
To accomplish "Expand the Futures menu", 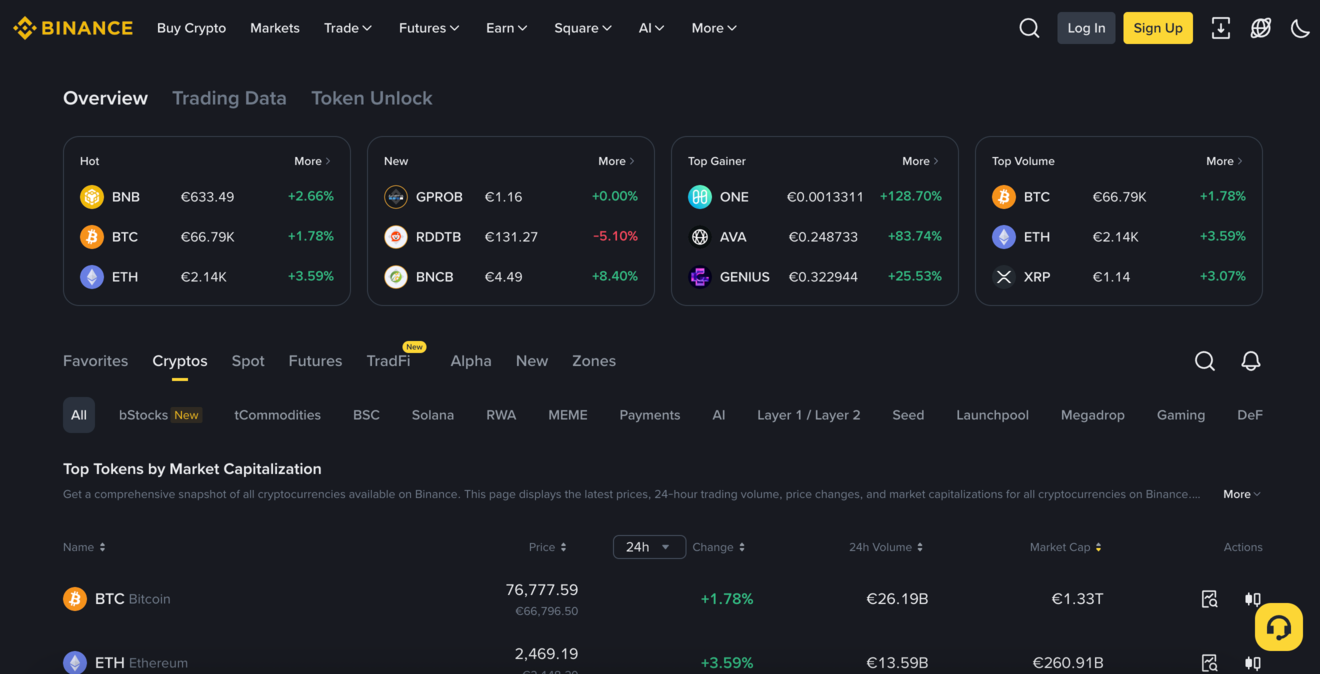I will click(x=429, y=28).
